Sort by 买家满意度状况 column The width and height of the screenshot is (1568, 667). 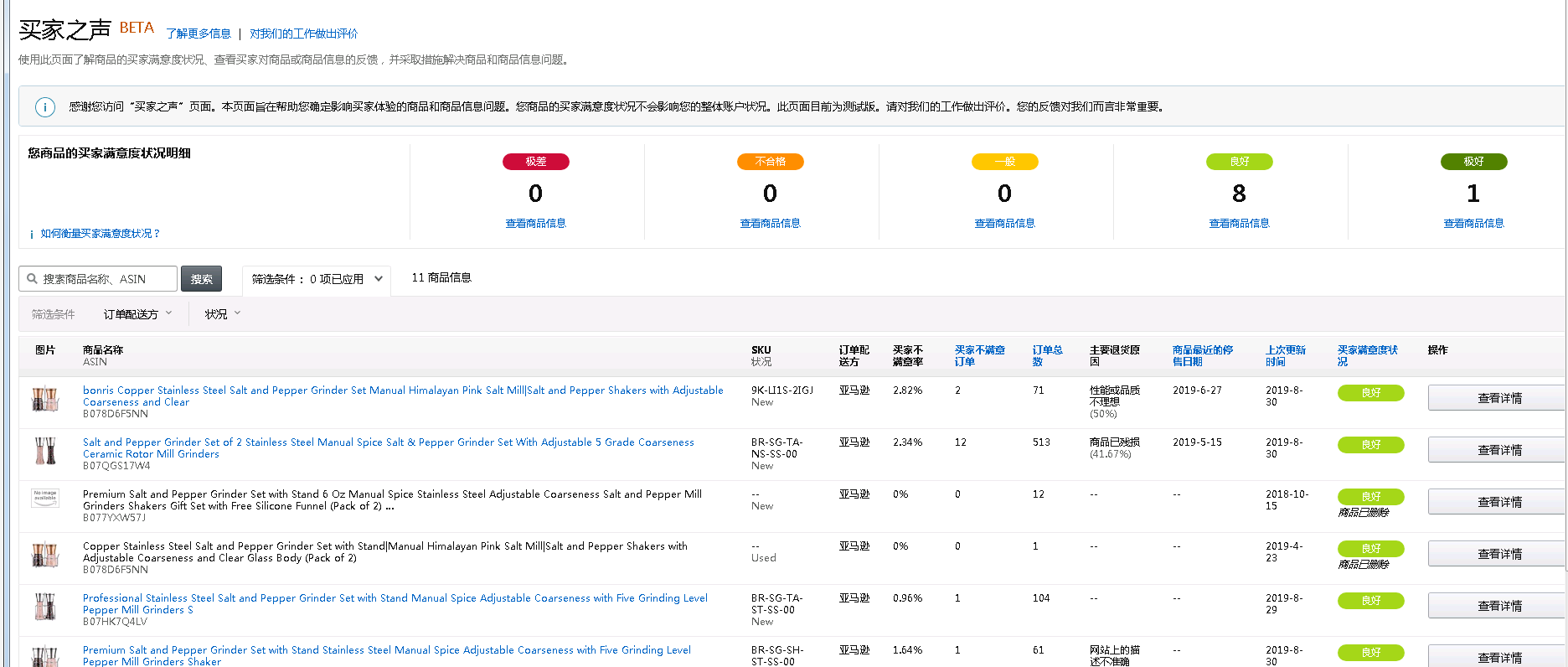coord(1367,356)
